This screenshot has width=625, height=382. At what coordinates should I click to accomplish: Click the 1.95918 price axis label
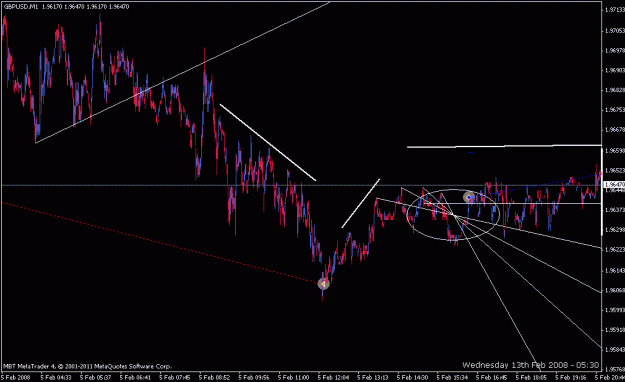(614, 330)
